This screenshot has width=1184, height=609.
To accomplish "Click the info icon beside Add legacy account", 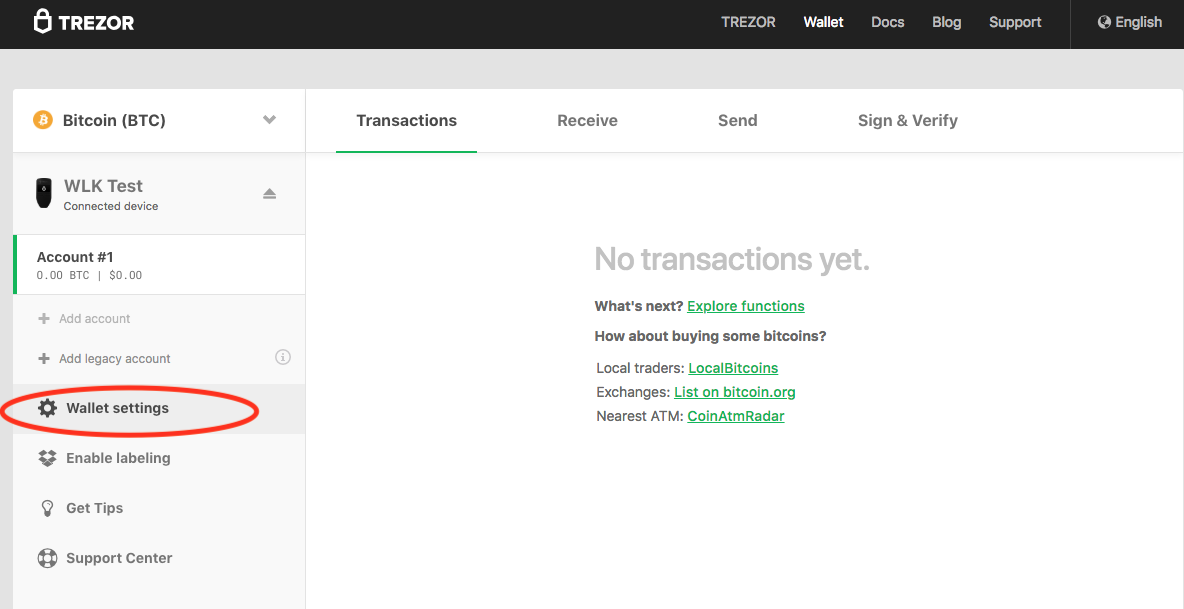I will [283, 357].
